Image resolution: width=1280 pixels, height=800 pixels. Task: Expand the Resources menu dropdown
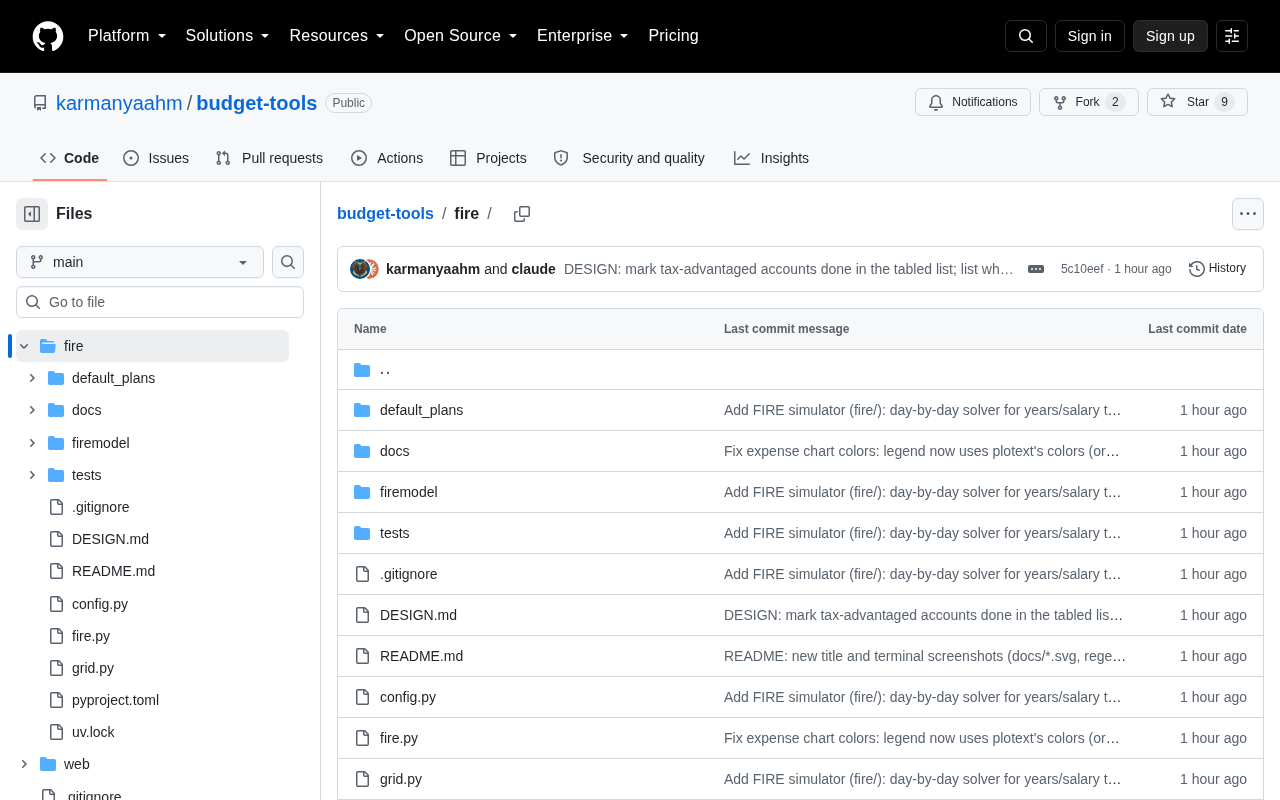click(337, 36)
